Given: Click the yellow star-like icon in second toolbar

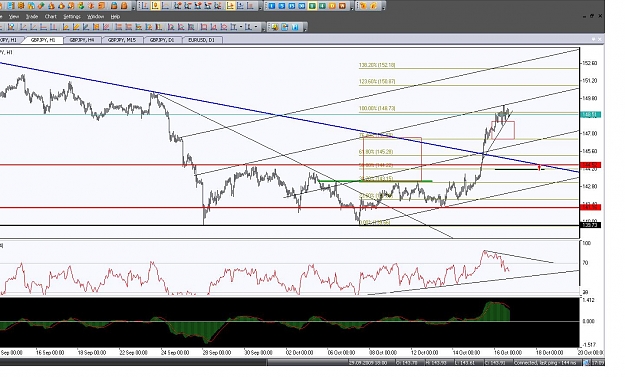Looking at the screenshot, I should (x=275, y=27).
